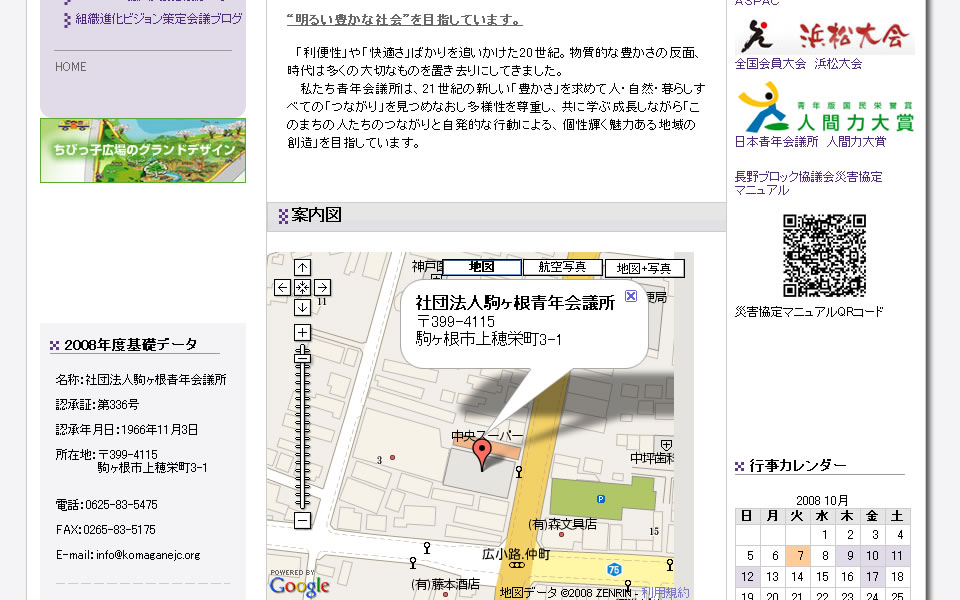The width and height of the screenshot is (960, 600).
Task: Click the 2008年度基礎データ heading
Action: click(x=130, y=345)
